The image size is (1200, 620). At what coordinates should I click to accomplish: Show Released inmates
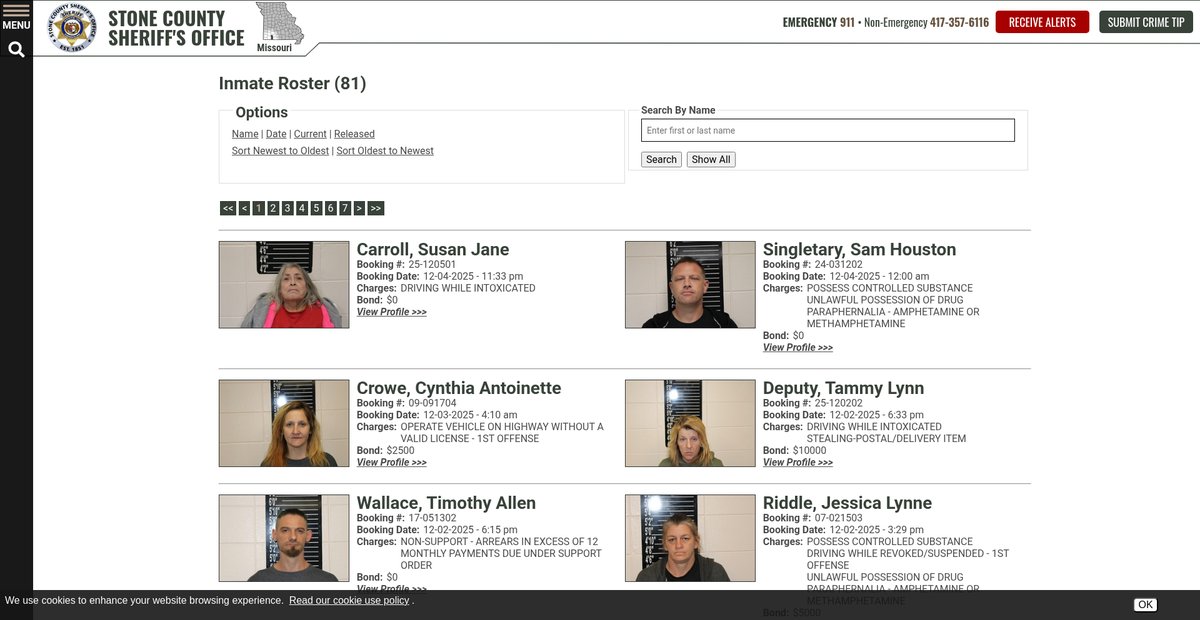point(354,134)
